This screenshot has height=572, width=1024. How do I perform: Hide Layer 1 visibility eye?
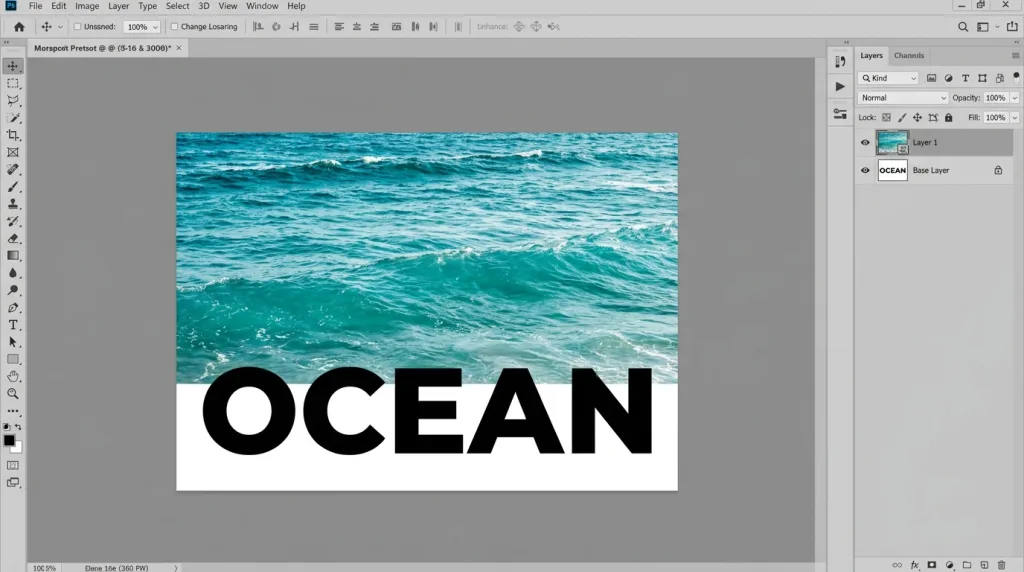click(x=865, y=142)
